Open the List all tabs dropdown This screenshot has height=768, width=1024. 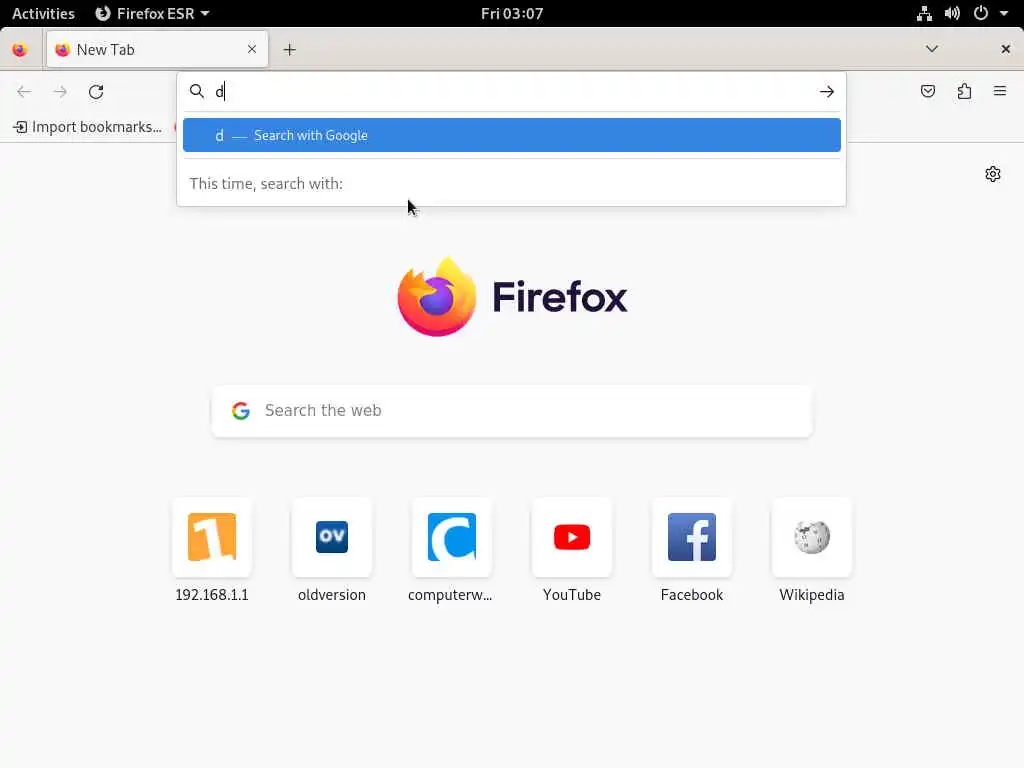tap(932, 49)
